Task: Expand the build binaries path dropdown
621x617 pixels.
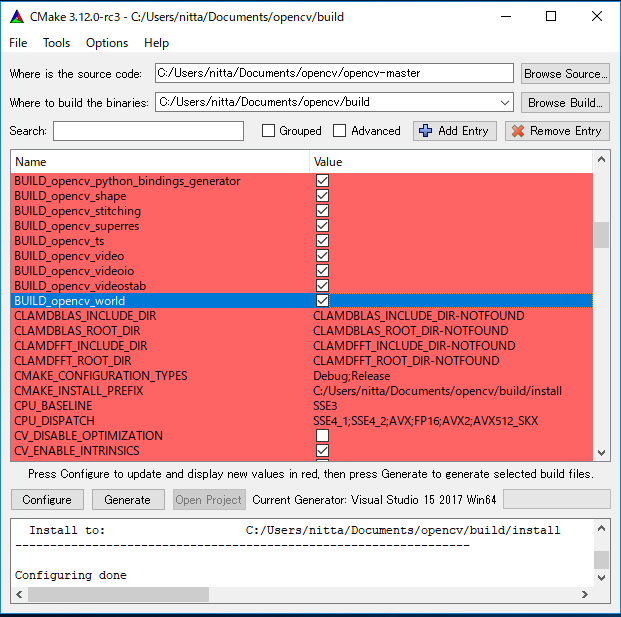Action: click(x=504, y=102)
